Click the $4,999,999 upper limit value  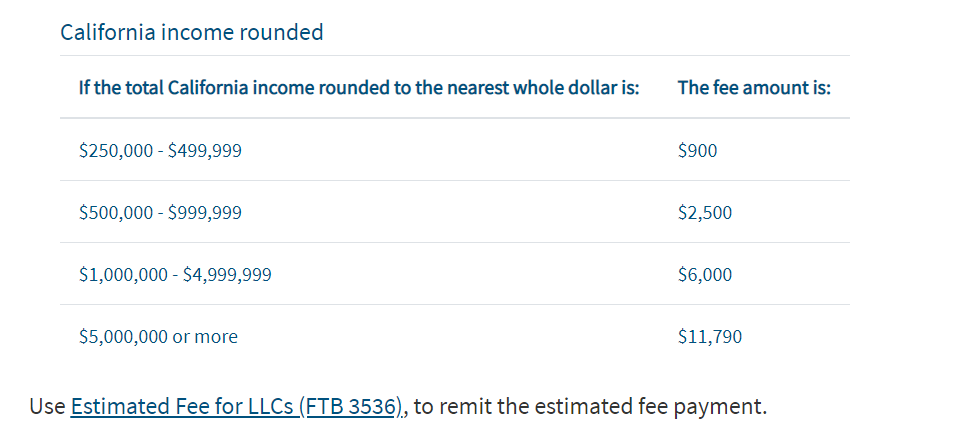click(227, 275)
